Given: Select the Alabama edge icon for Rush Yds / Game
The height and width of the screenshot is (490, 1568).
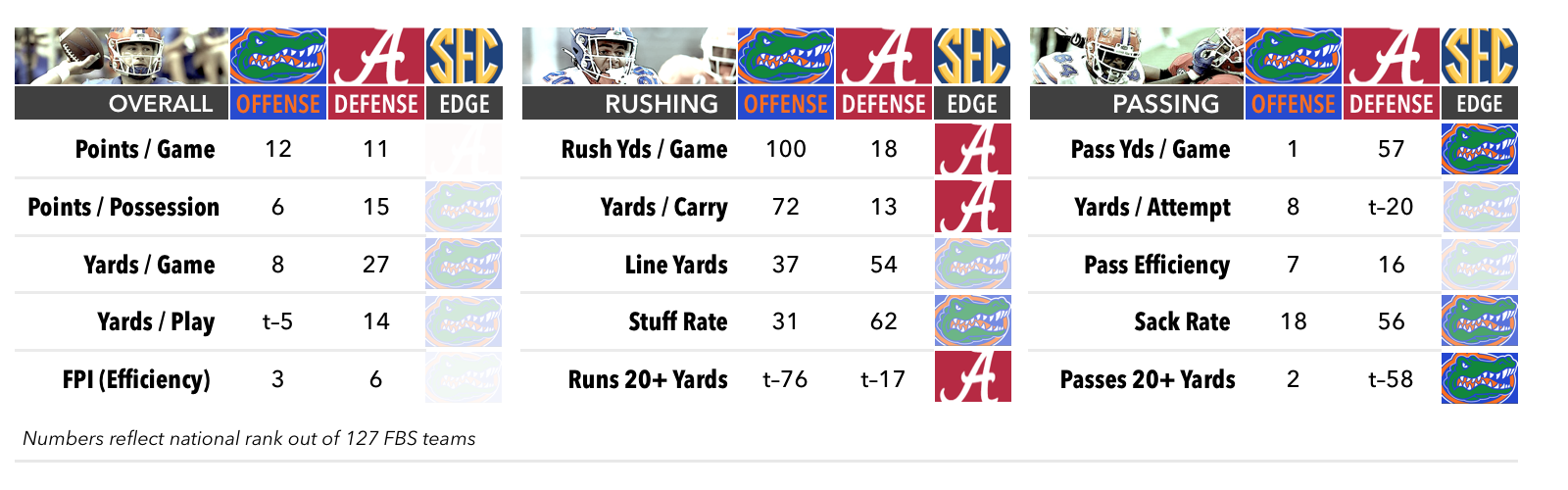Looking at the screenshot, I should tap(972, 149).
